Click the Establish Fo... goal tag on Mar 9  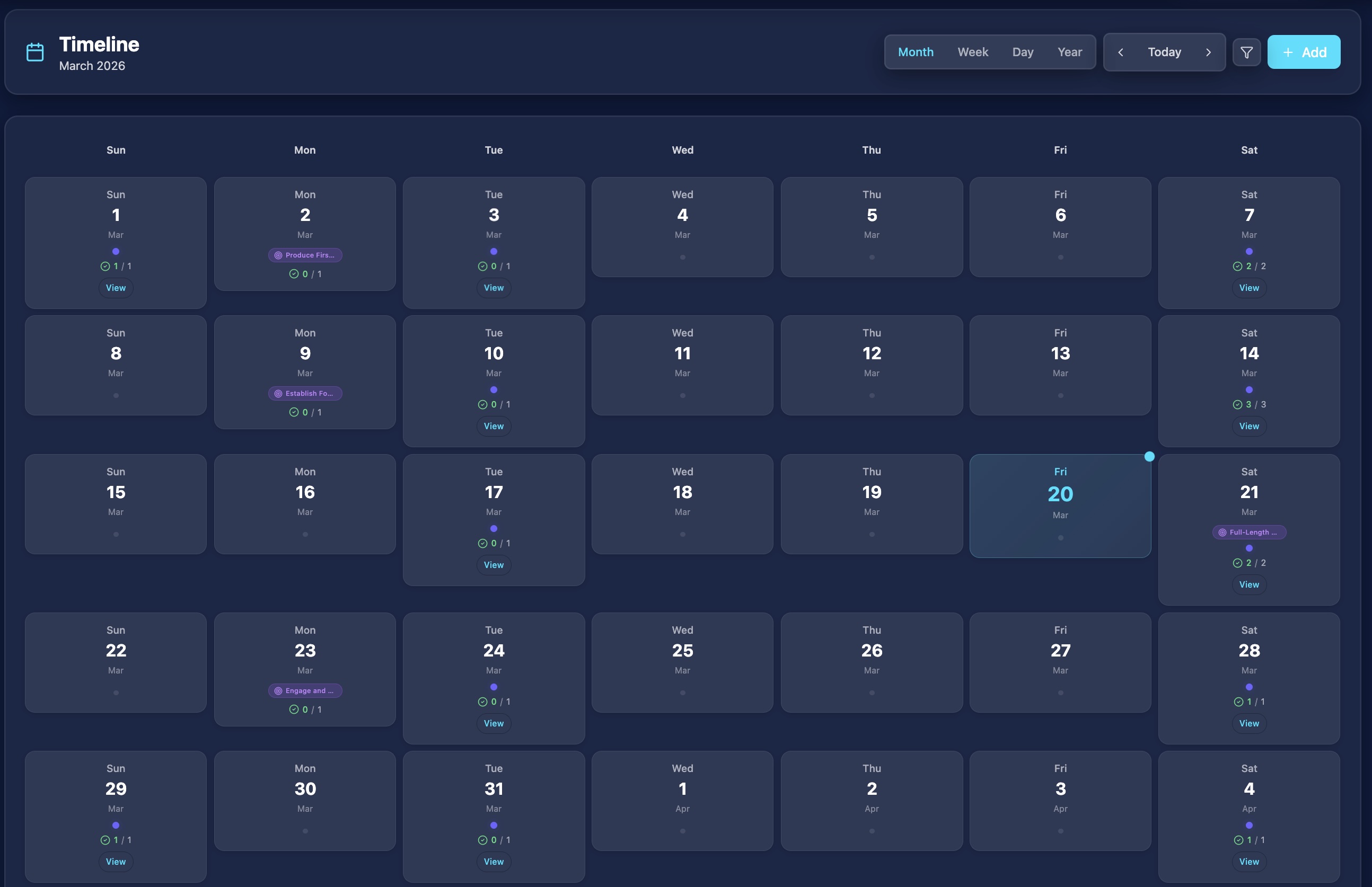click(x=305, y=393)
